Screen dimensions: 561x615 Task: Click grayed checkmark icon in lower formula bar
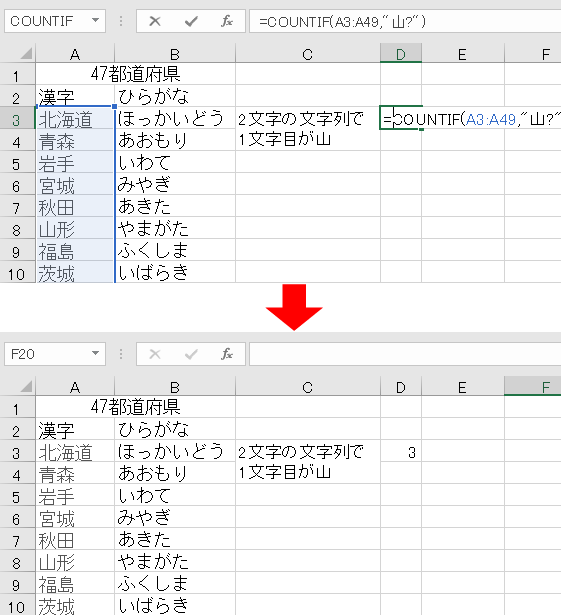tap(191, 354)
